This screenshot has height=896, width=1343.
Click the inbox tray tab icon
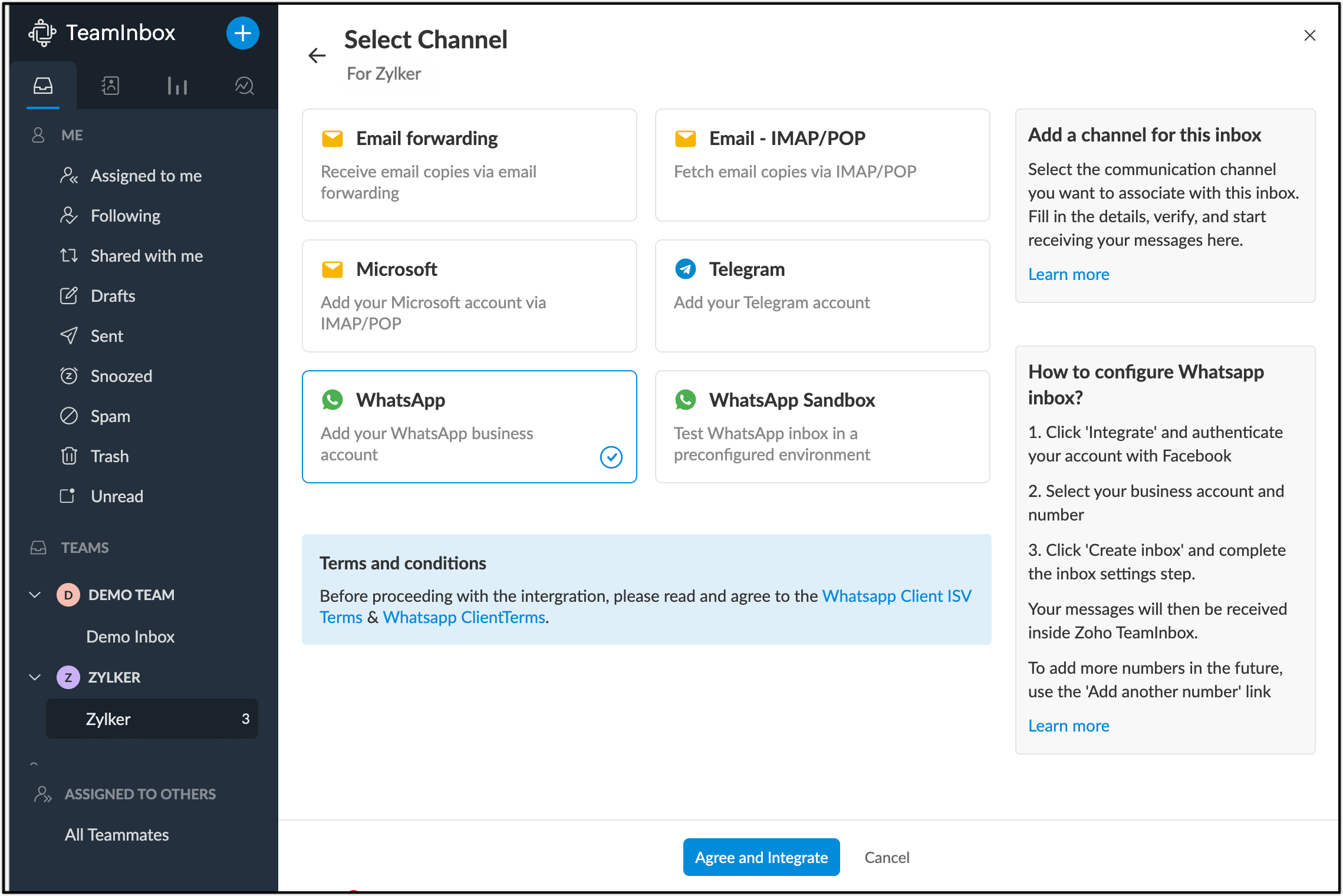pos(43,86)
